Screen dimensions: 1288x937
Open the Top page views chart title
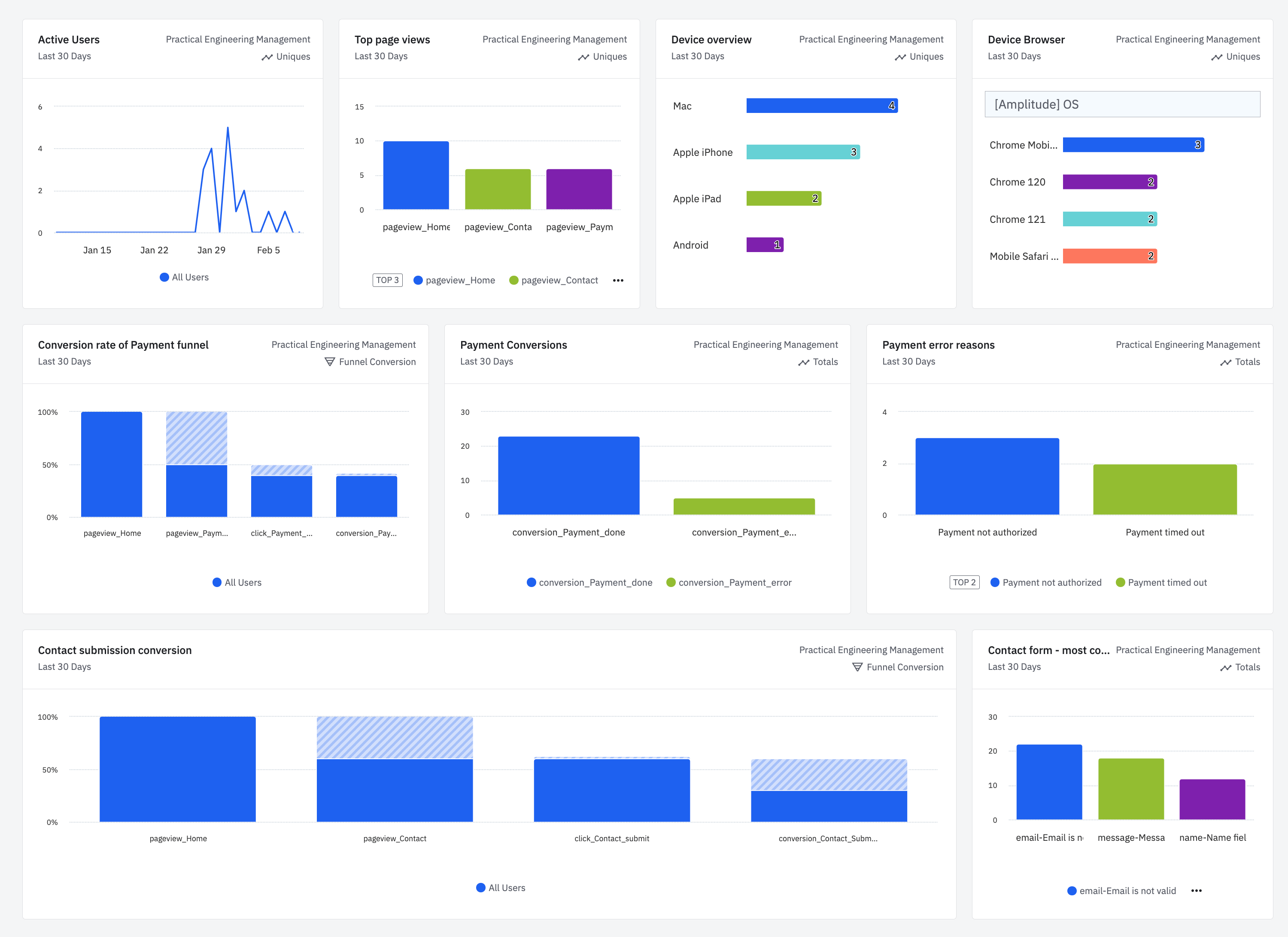click(392, 40)
